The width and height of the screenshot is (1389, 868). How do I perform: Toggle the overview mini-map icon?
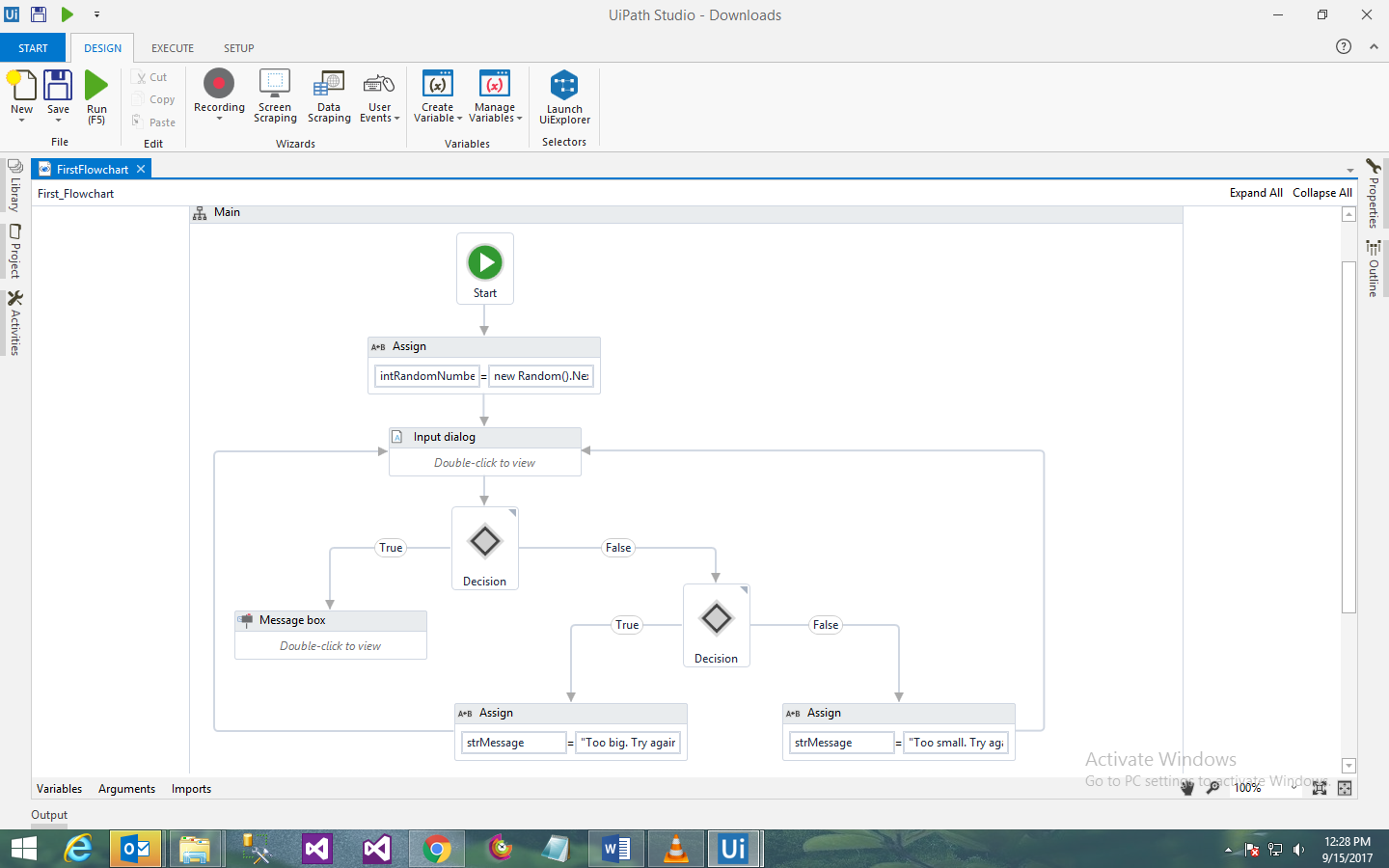coord(1345,788)
